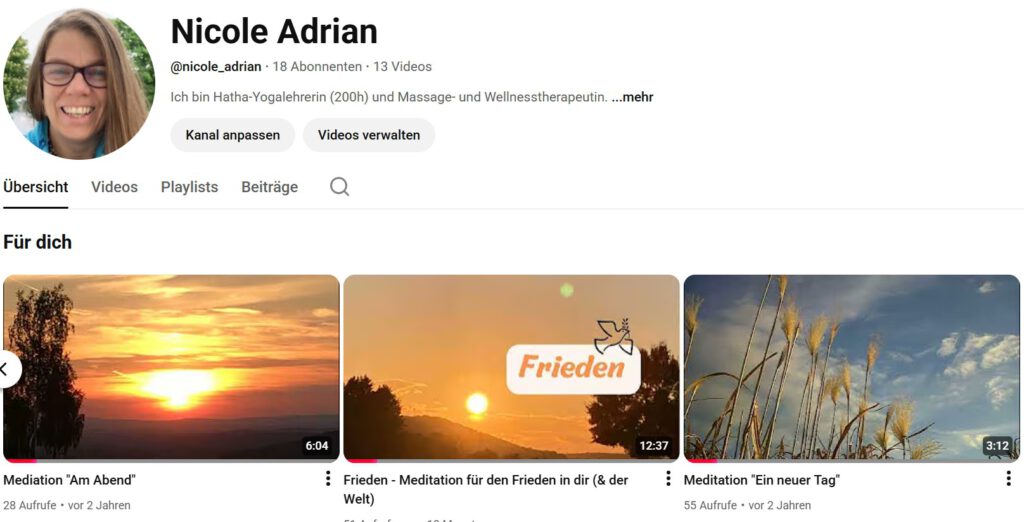The image size is (1024, 522).
Task: Open the sunset "Am Abend" video thumbnail
Action: click(x=171, y=368)
